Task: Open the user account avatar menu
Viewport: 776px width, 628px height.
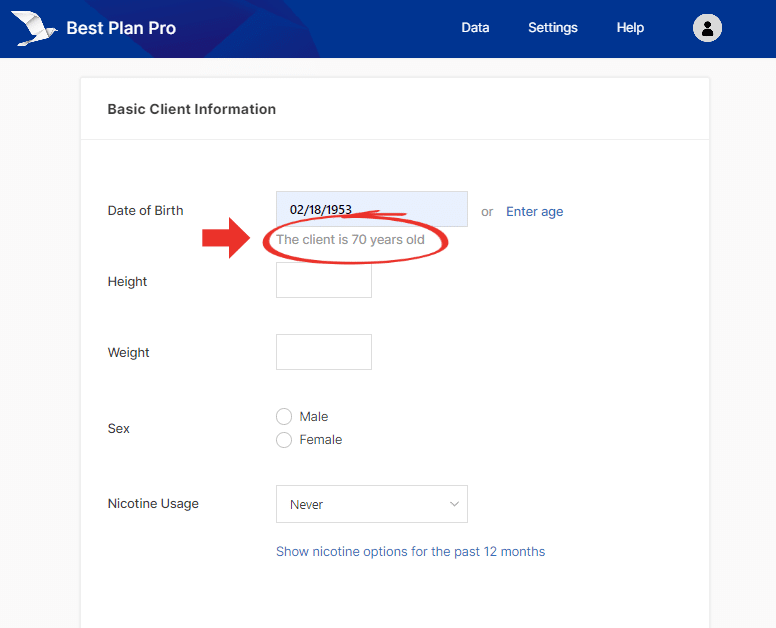Action: click(707, 28)
